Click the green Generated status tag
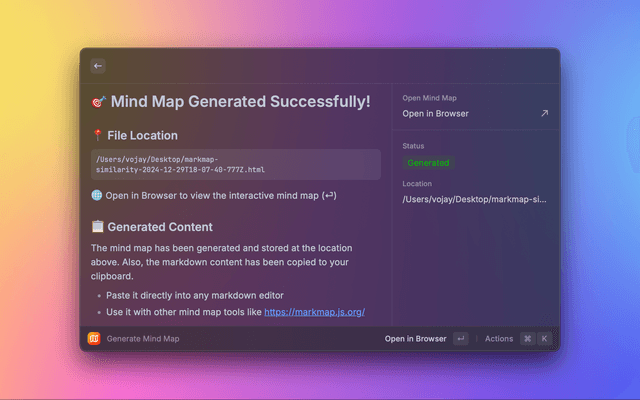 tap(428, 162)
